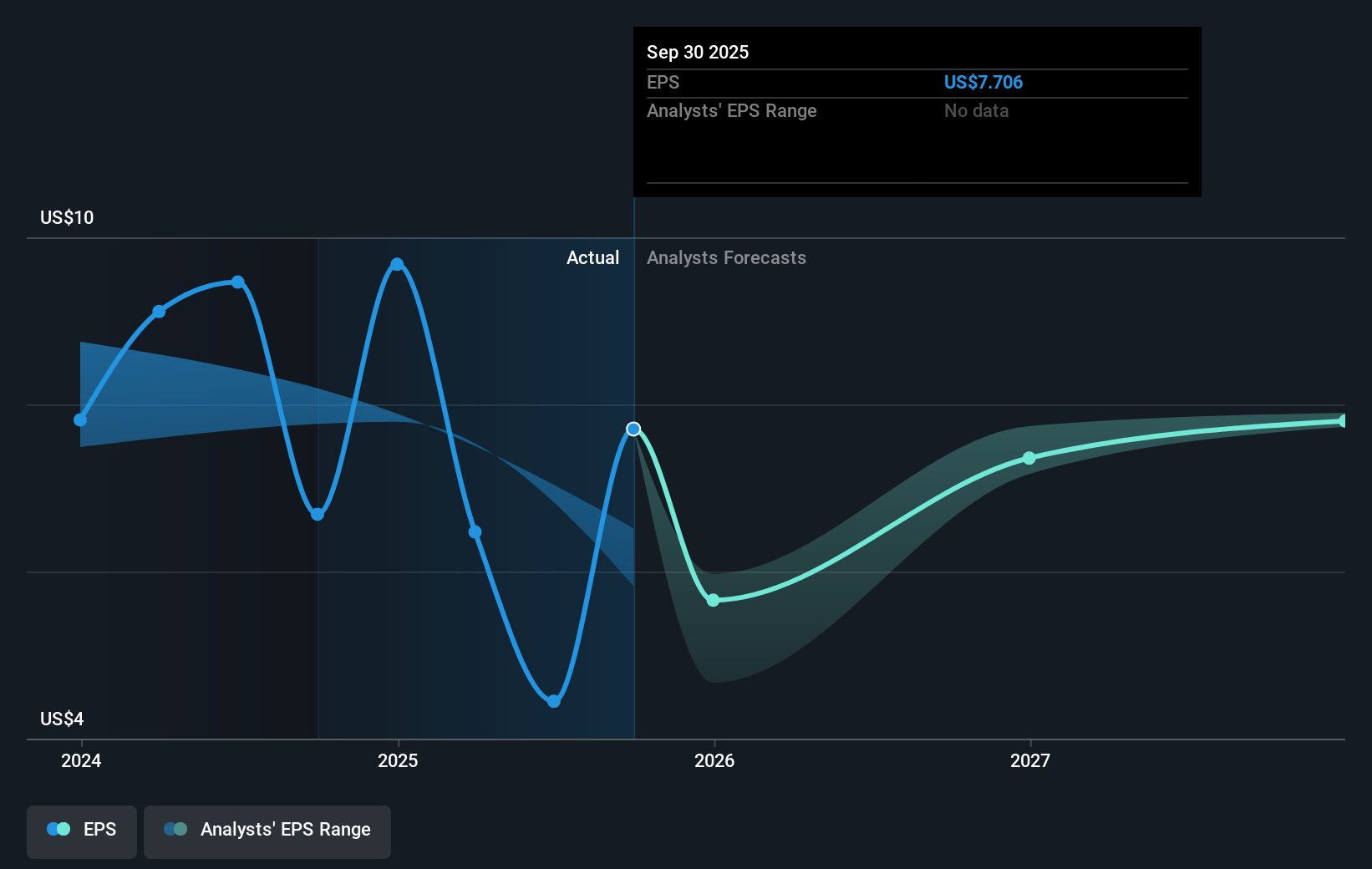Click the forecast EPS data point at 2026
1372x869 pixels.
713,600
